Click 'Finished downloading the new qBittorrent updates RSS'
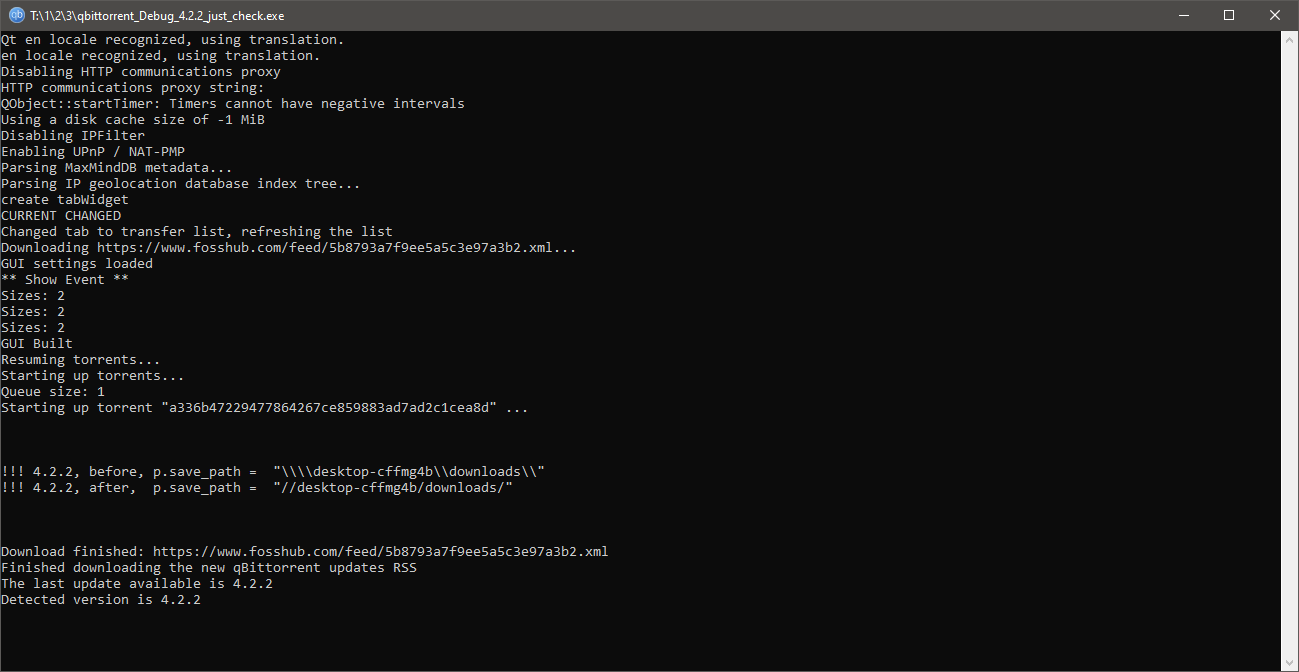 pyautogui.click(x=209, y=568)
